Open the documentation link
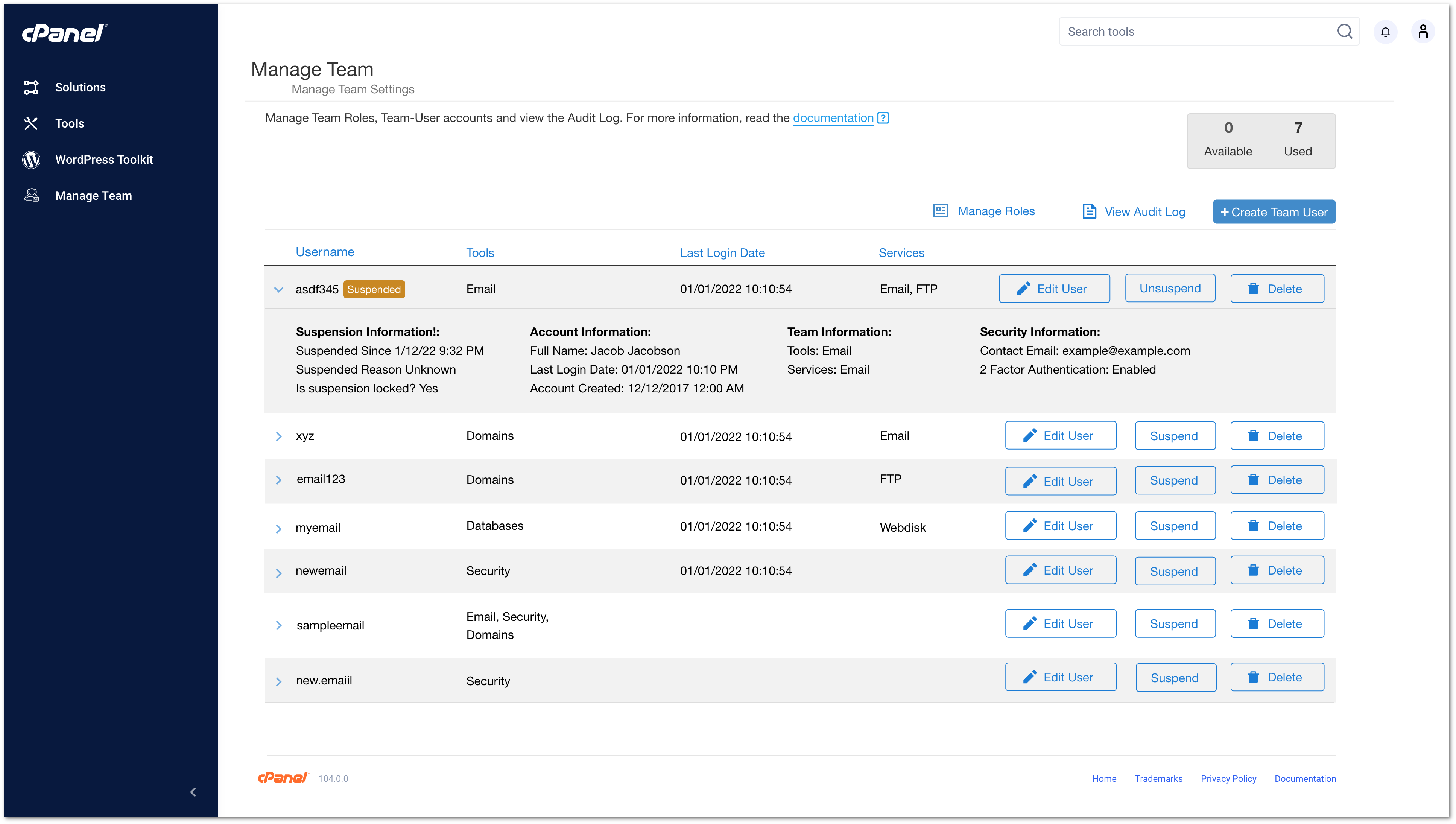The width and height of the screenshot is (1456, 824). [833, 118]
